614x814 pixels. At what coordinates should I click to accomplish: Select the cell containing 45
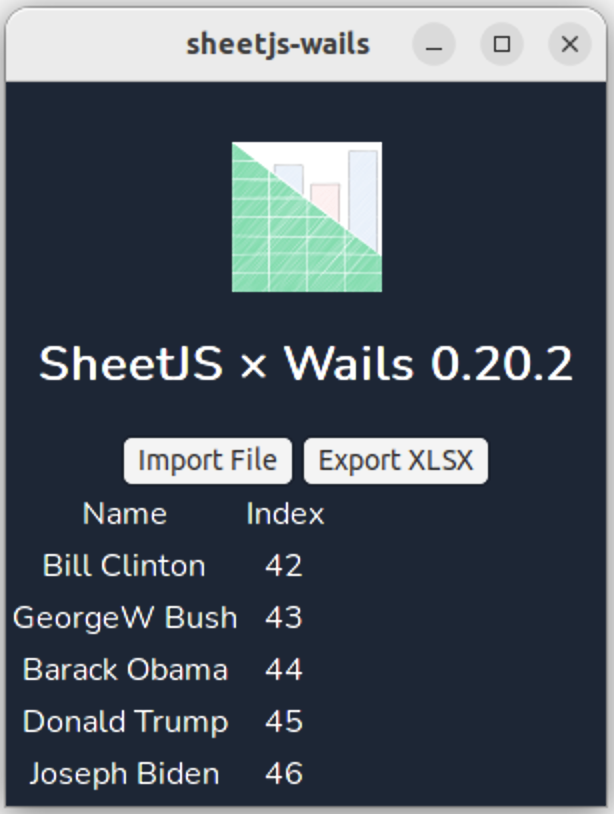(284, 722)
